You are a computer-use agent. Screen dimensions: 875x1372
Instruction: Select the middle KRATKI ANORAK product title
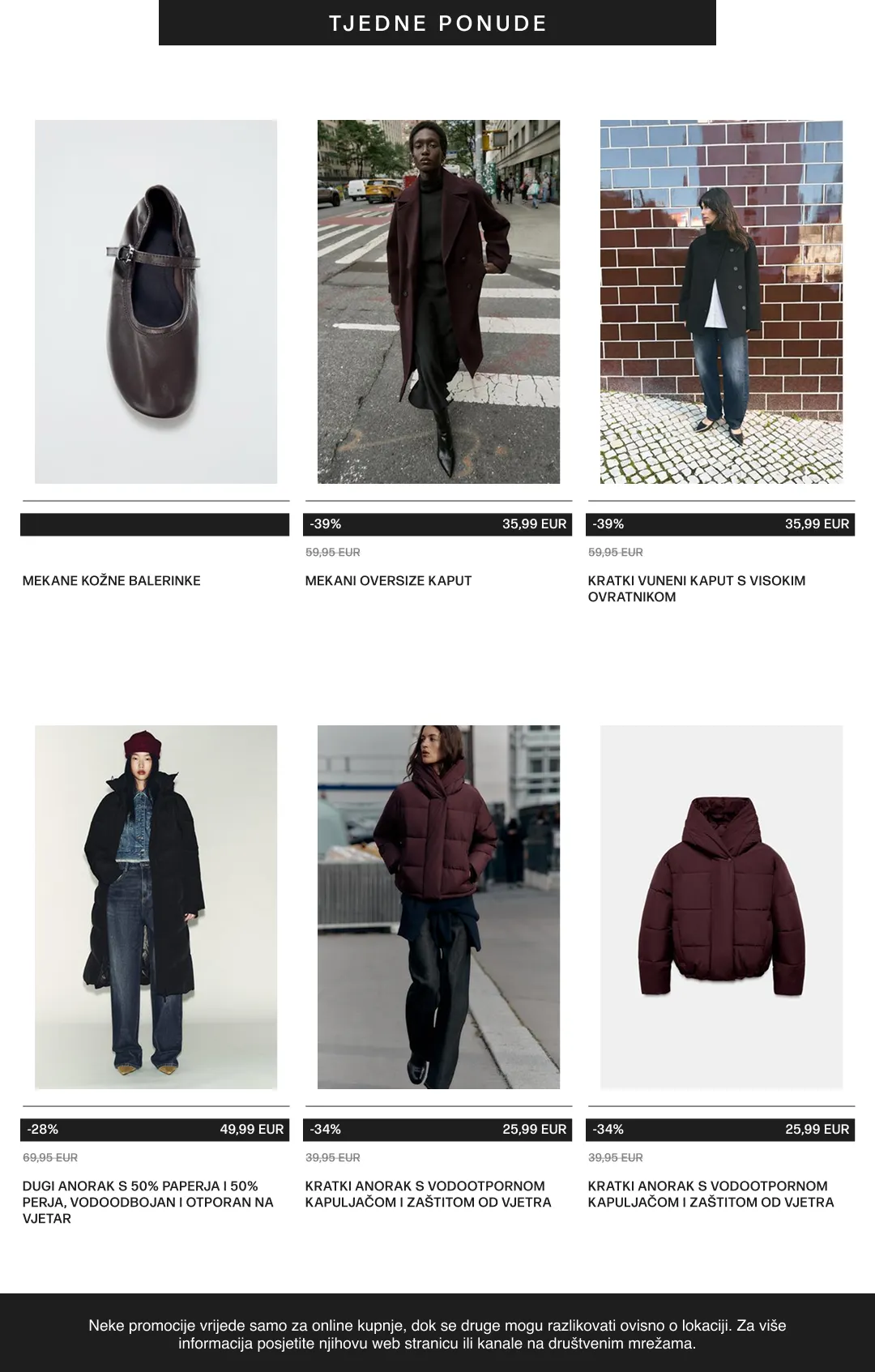pyautogui.click(x=428, y=1195)
